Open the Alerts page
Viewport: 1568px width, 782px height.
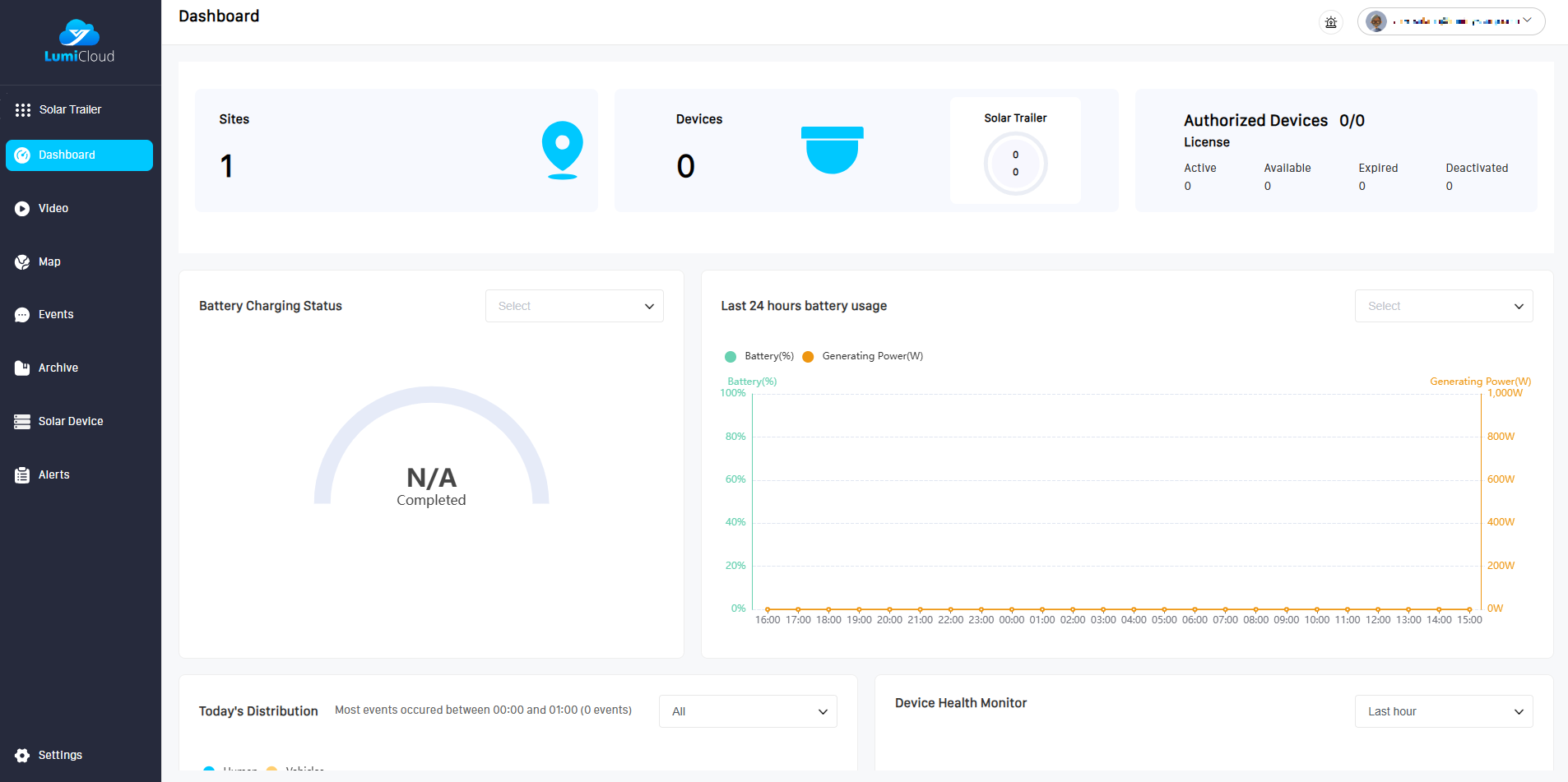(x=54, y=475)
